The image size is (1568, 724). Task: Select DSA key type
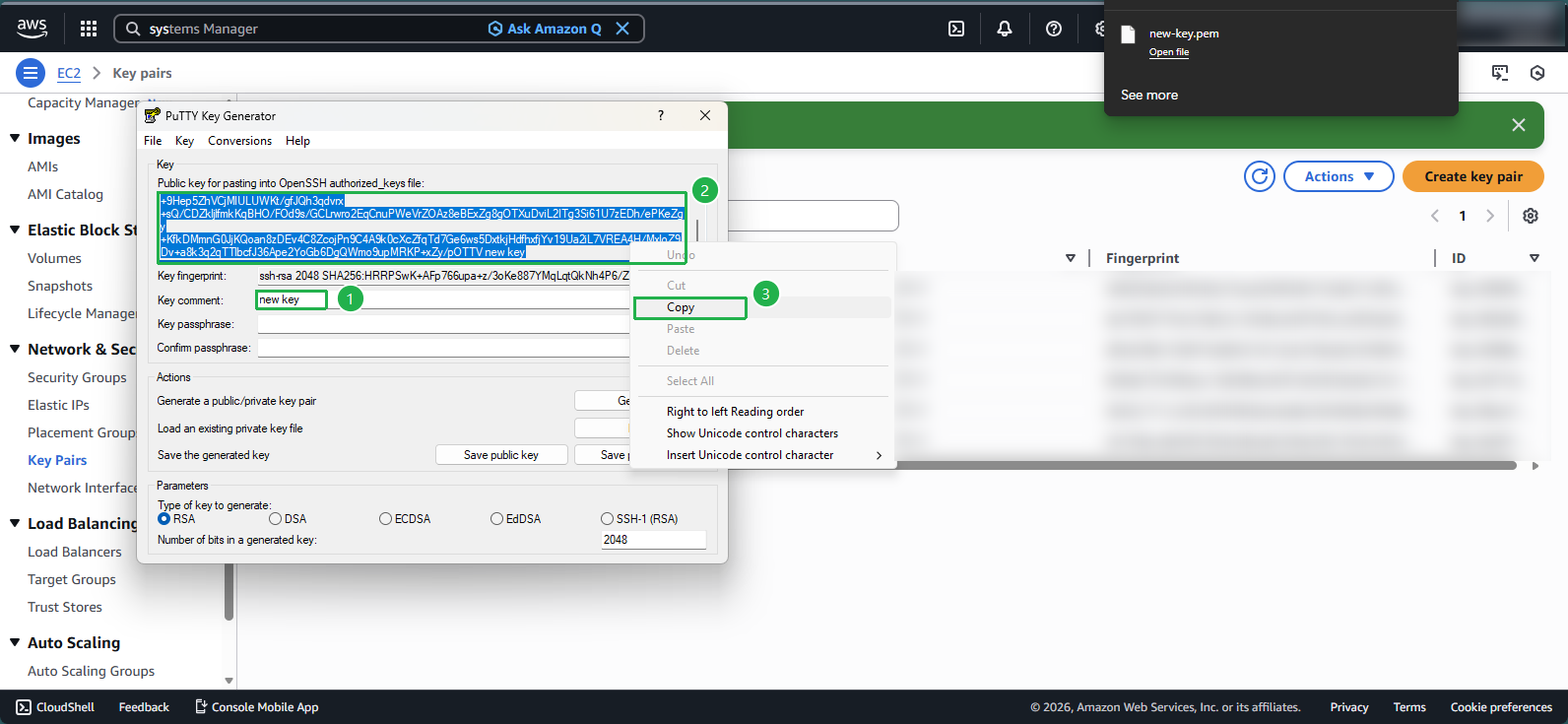click(276, 519)
